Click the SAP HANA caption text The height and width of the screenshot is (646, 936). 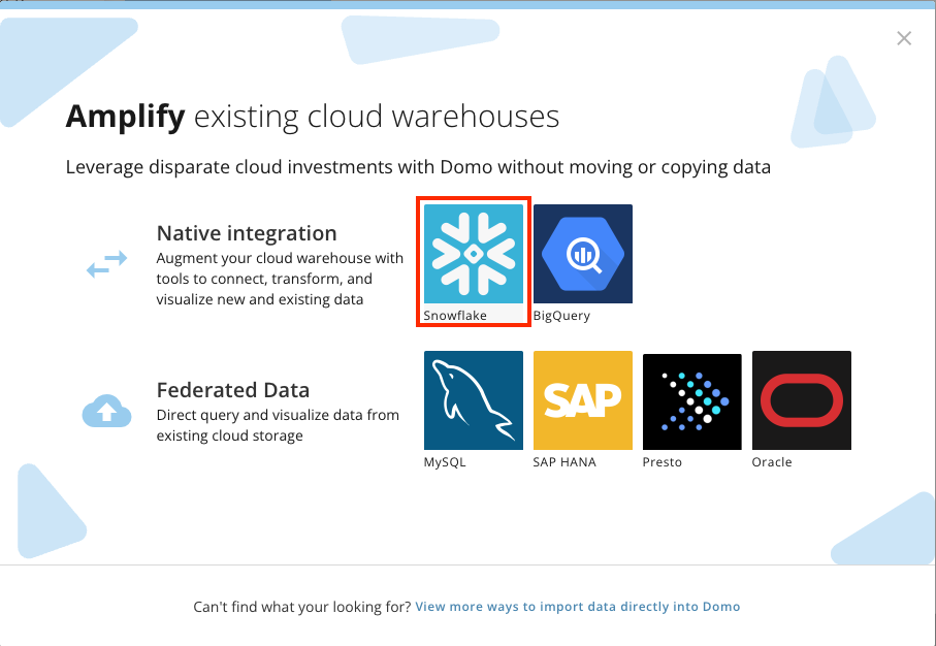[x=565, y=463]
